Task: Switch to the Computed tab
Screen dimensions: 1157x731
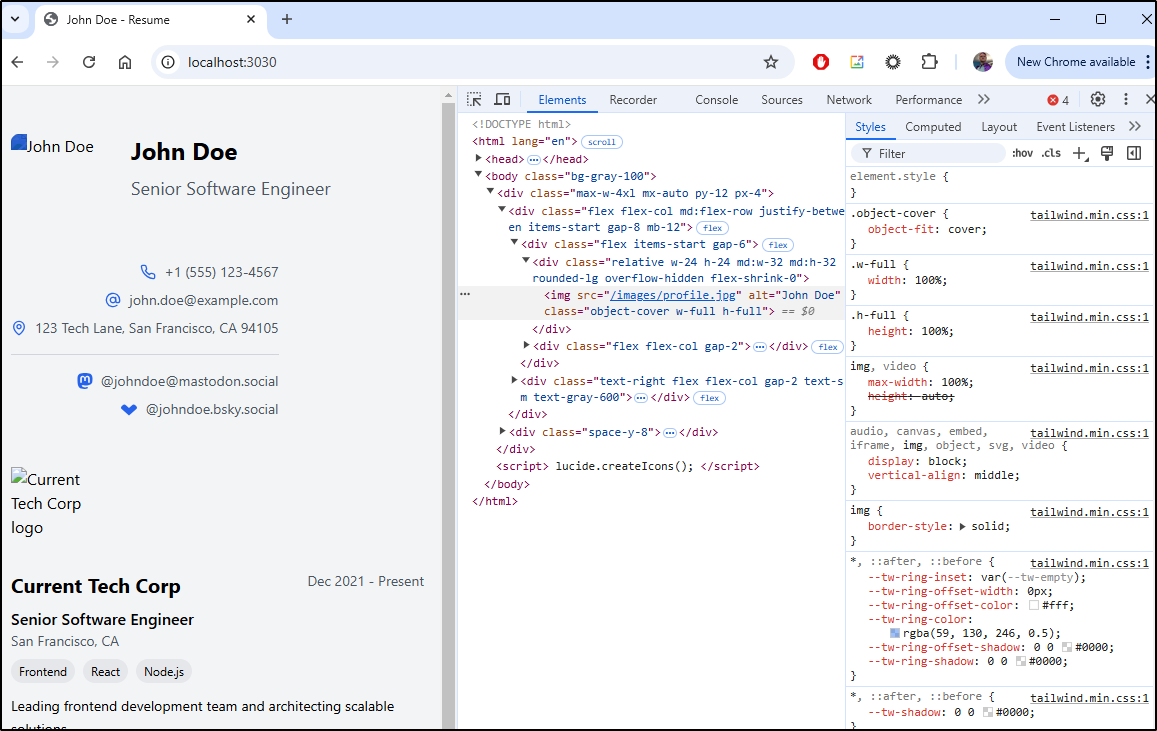Action: pos(933,127)
